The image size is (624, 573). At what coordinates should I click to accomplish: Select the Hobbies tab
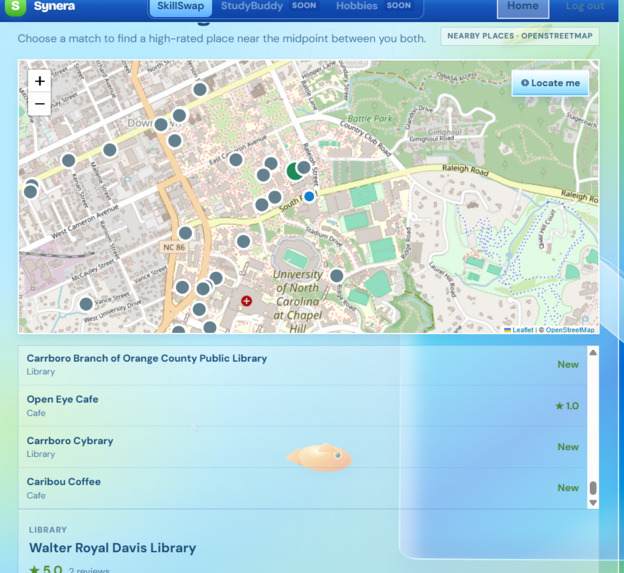pyautogui.click(x=374, y=6)
